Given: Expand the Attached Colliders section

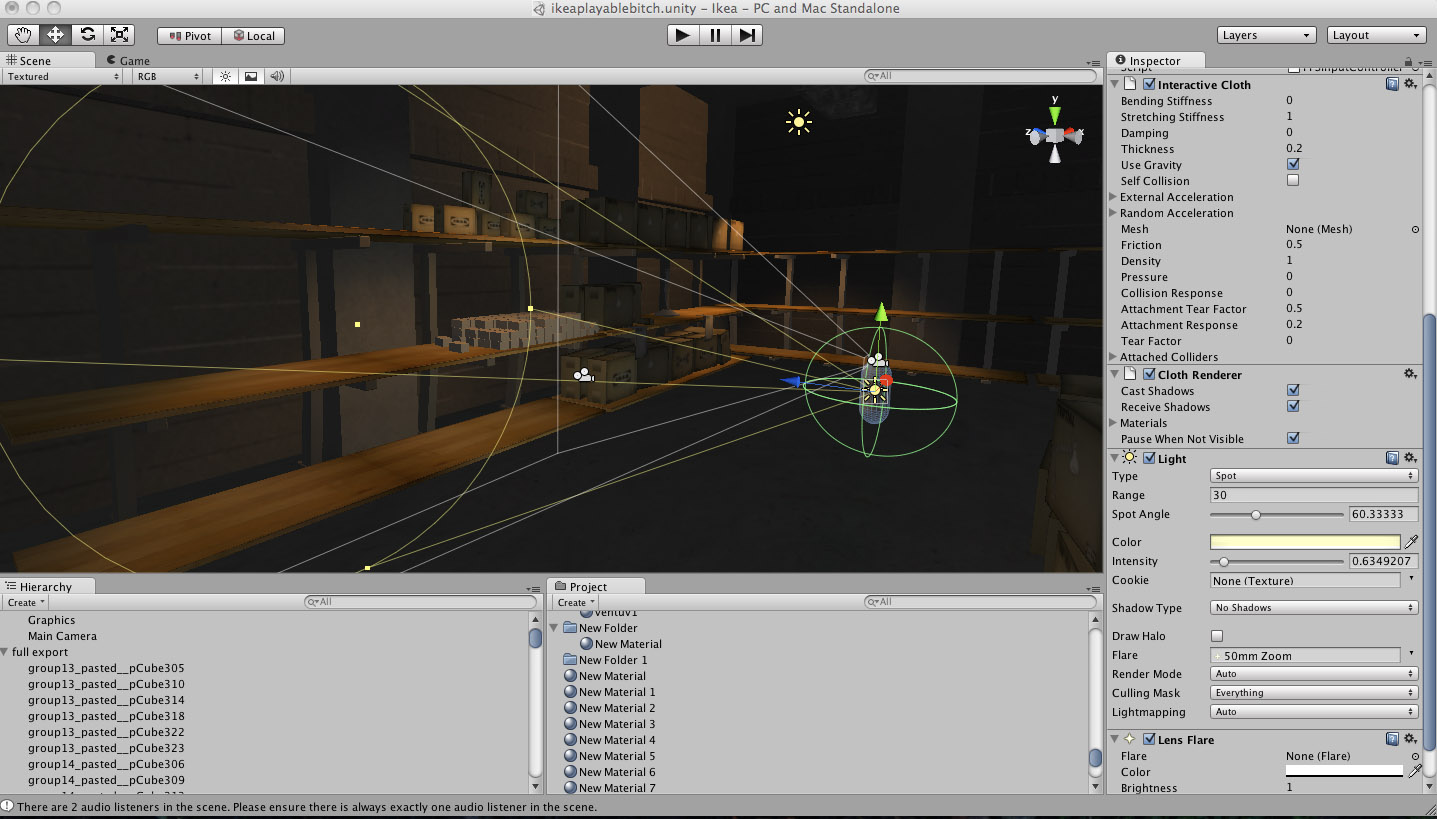Looking at the screenshot, I should [x=1114, y=357].
